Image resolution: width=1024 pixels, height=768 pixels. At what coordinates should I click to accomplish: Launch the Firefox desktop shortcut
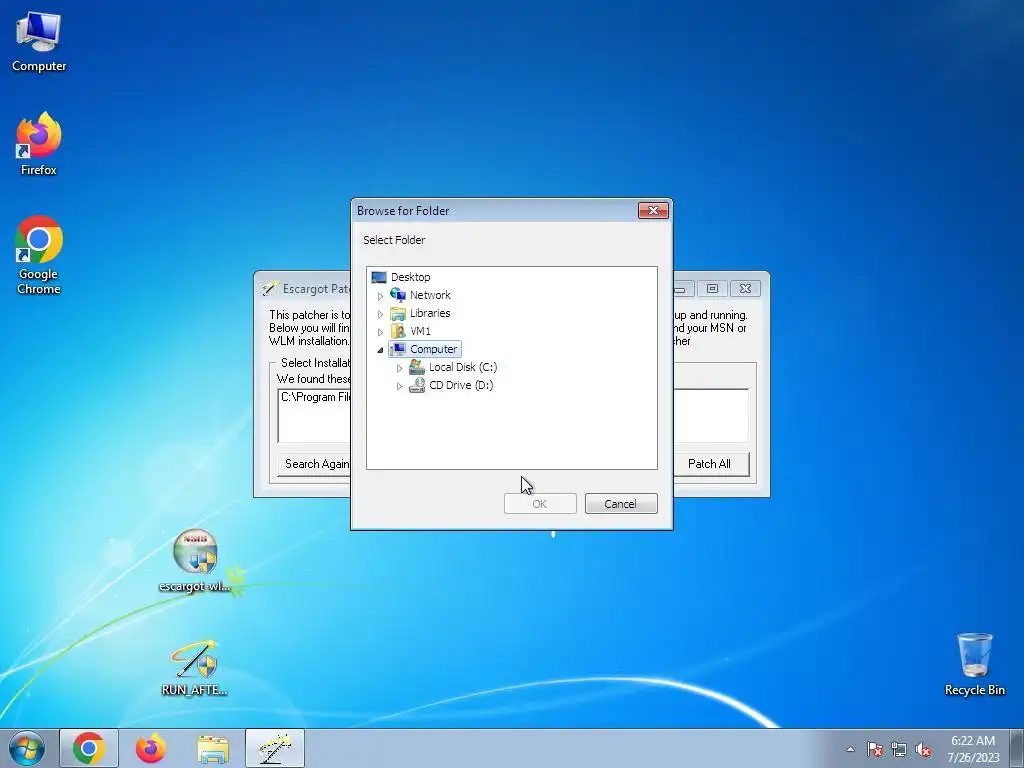39,144
